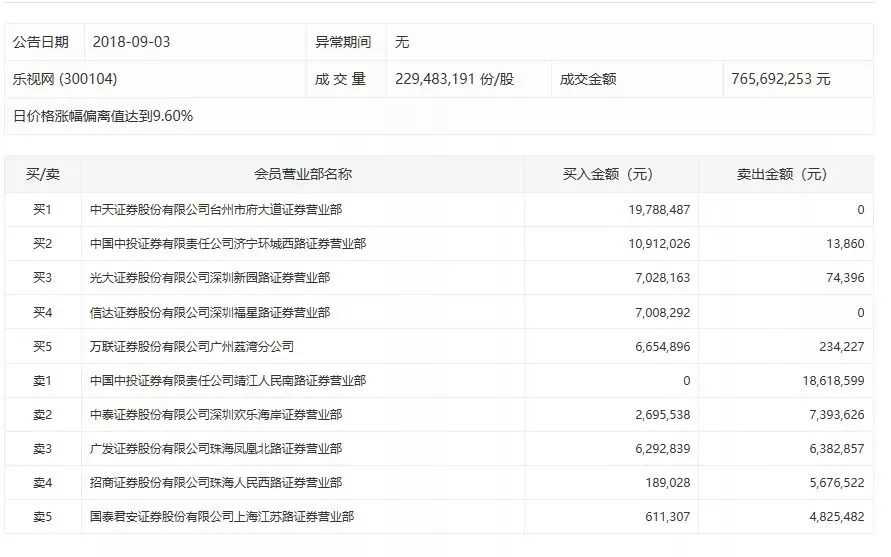
Task: Click 光大证券股份有限公司深圳新园路证券营业部
Action: tap(210, 278)
